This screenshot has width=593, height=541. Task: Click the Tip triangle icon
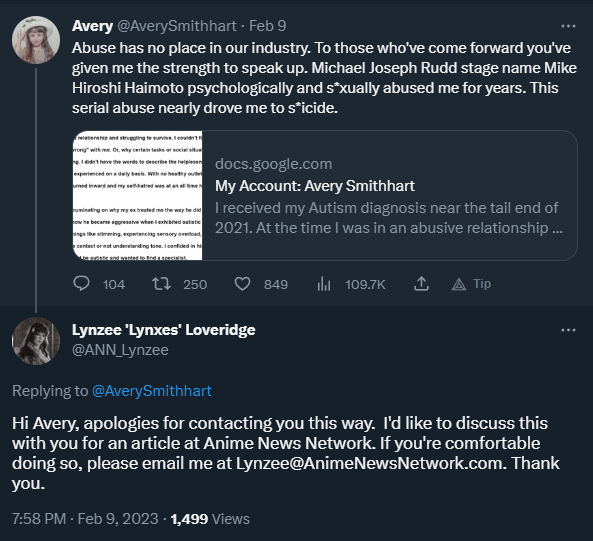coord(459,284)
